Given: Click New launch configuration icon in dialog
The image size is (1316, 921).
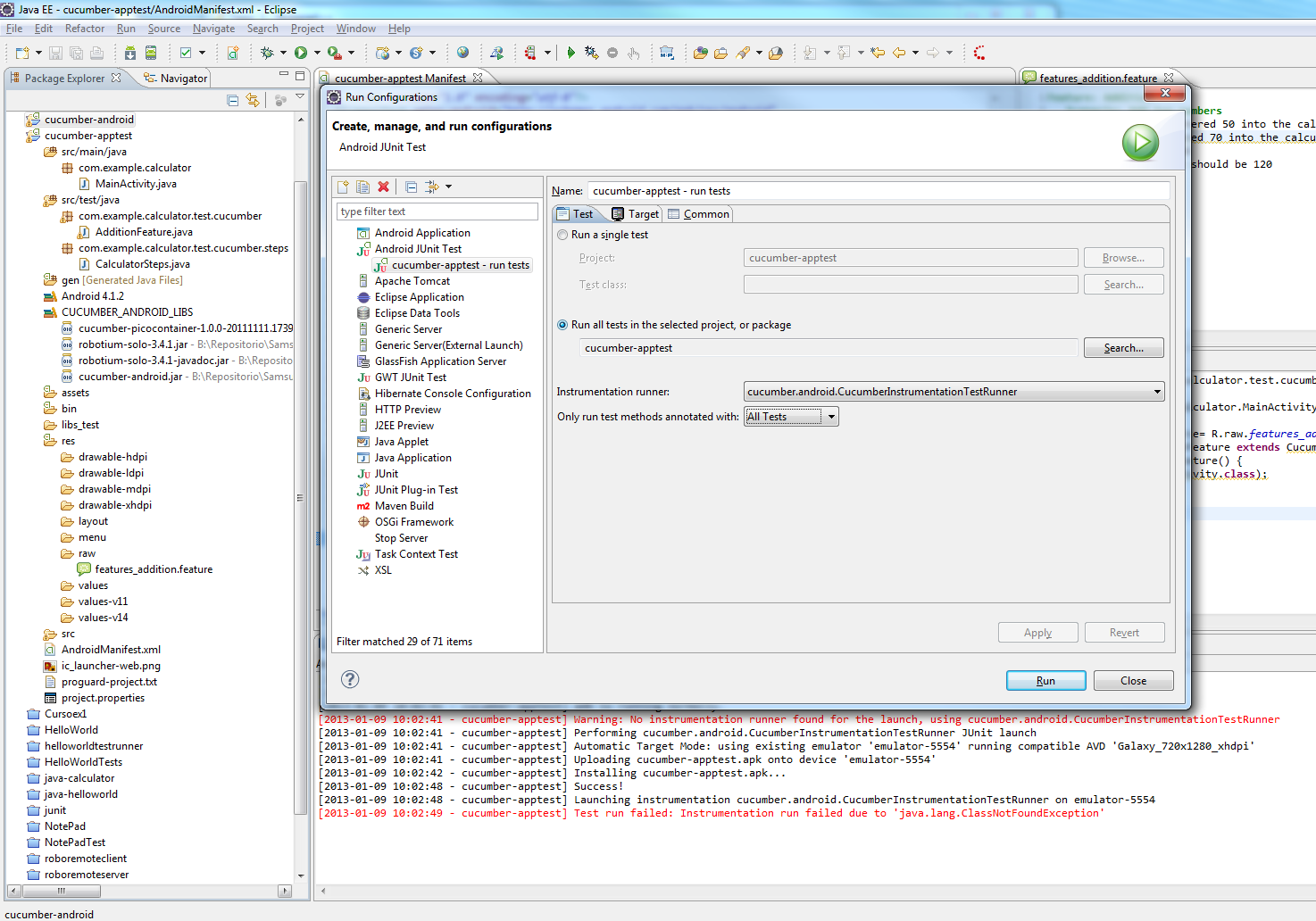Looking at the screenshot, I should [x=343, y=187].
